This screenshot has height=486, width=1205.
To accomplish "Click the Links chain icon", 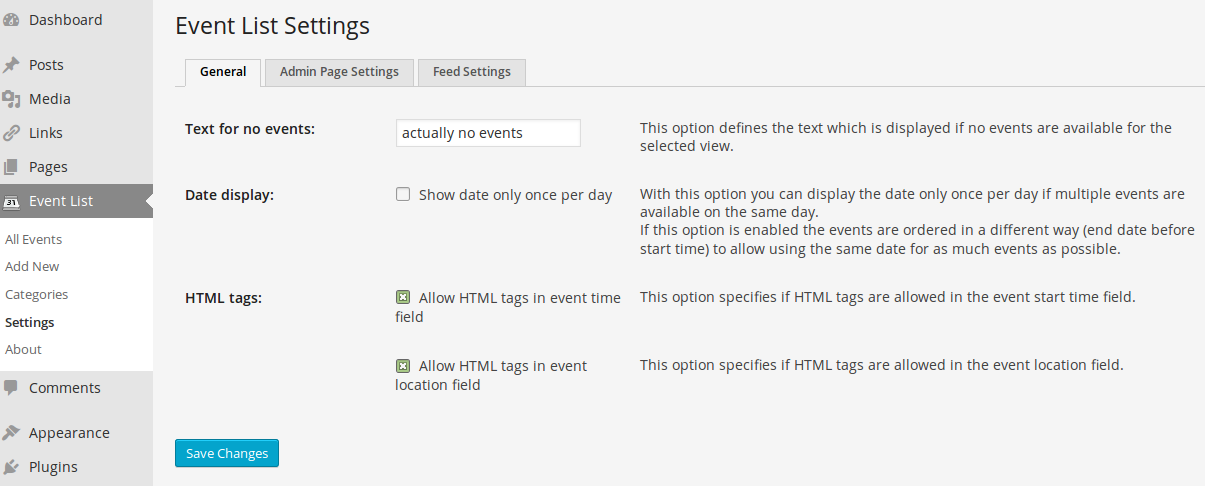I will [x=12, y=133].
